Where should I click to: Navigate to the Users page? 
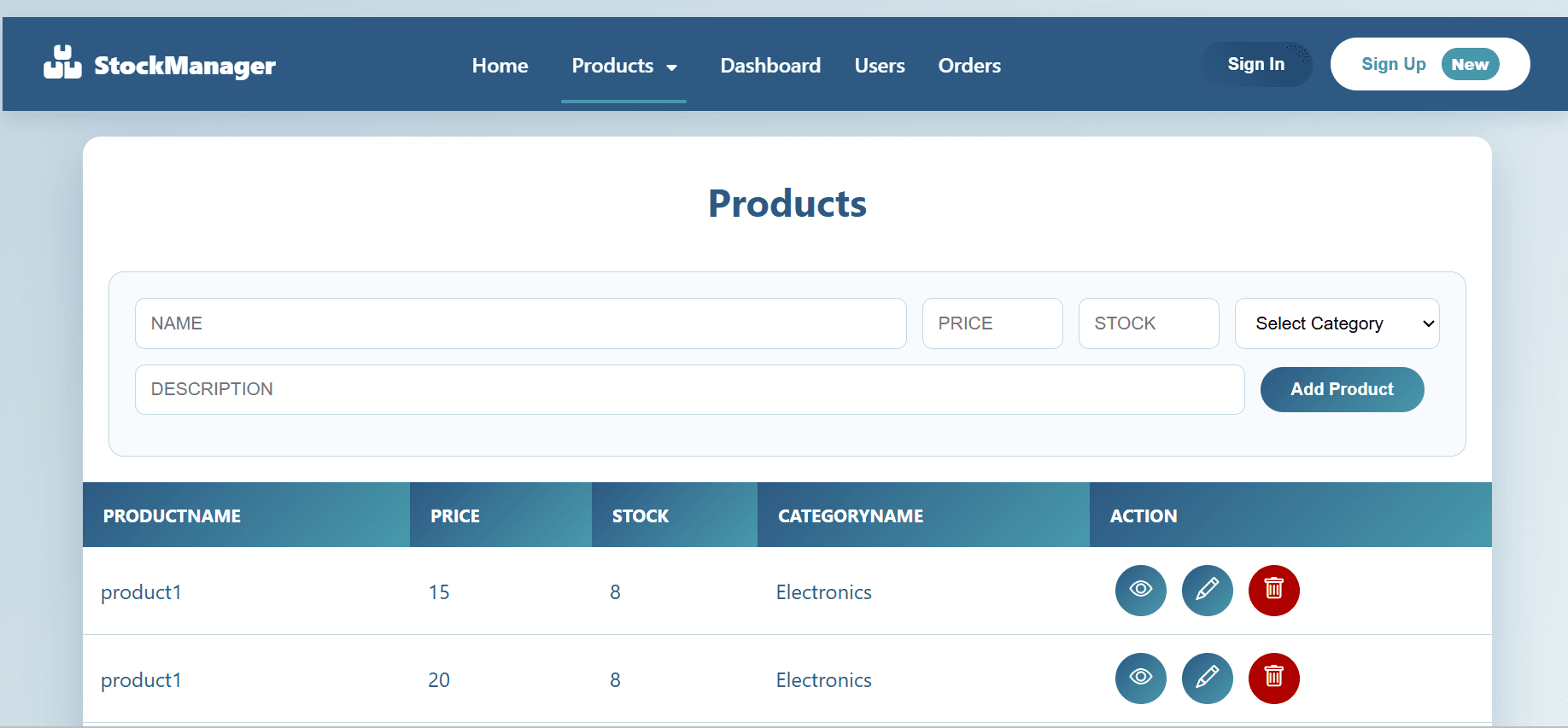coord(880,66)
